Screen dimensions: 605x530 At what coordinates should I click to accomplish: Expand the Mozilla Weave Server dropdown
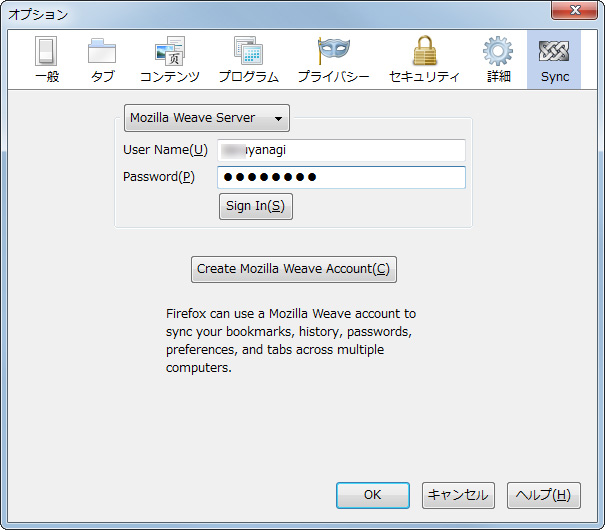point(207,118)
